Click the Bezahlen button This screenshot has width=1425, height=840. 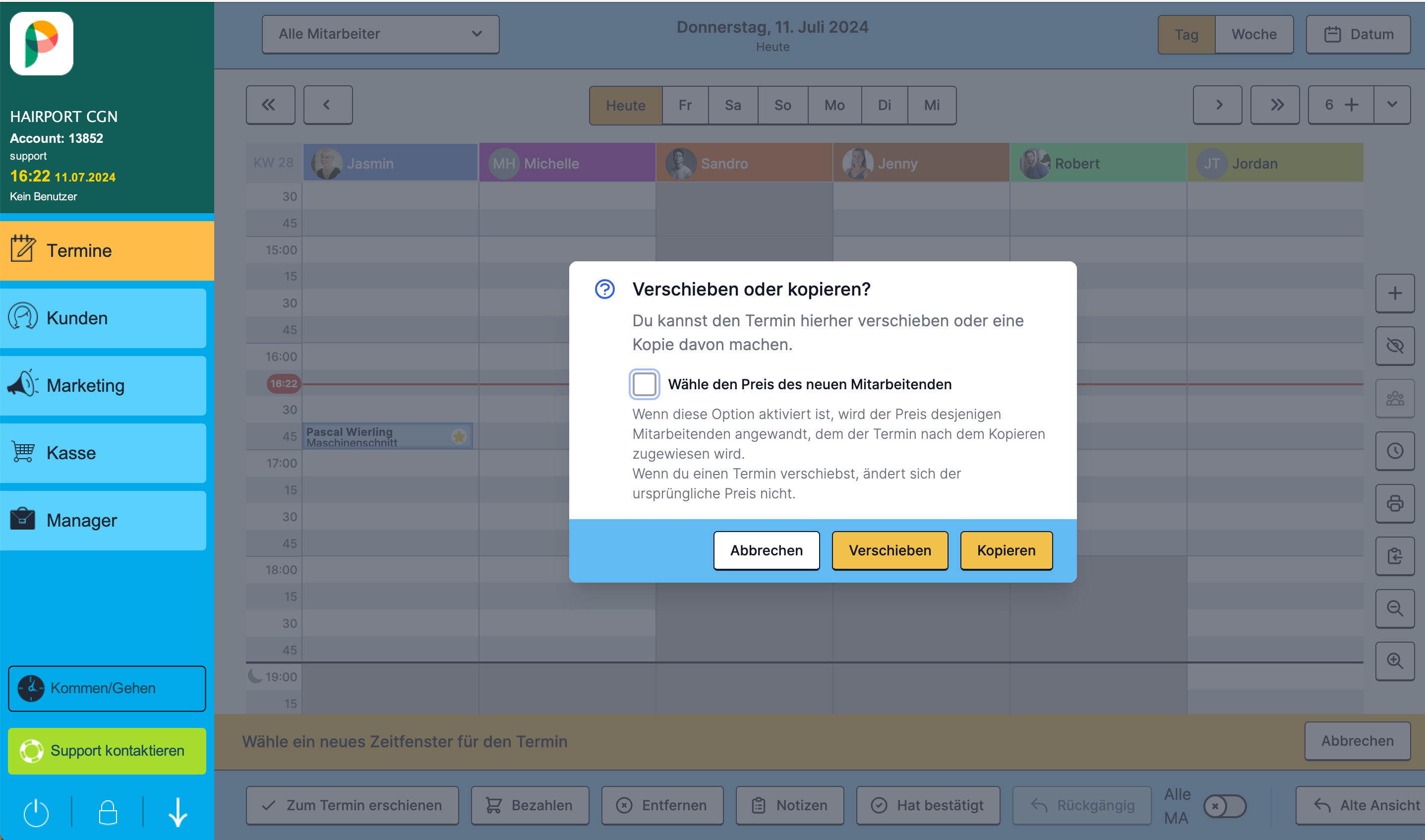pos(530,805)
